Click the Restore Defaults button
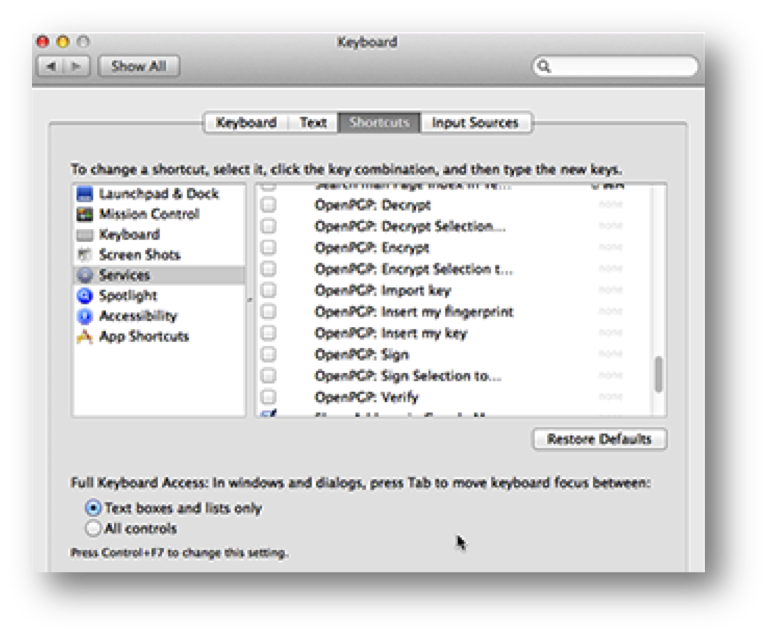Image resolution: width=770 pixels, height=637 pixels. pos(600,439)
